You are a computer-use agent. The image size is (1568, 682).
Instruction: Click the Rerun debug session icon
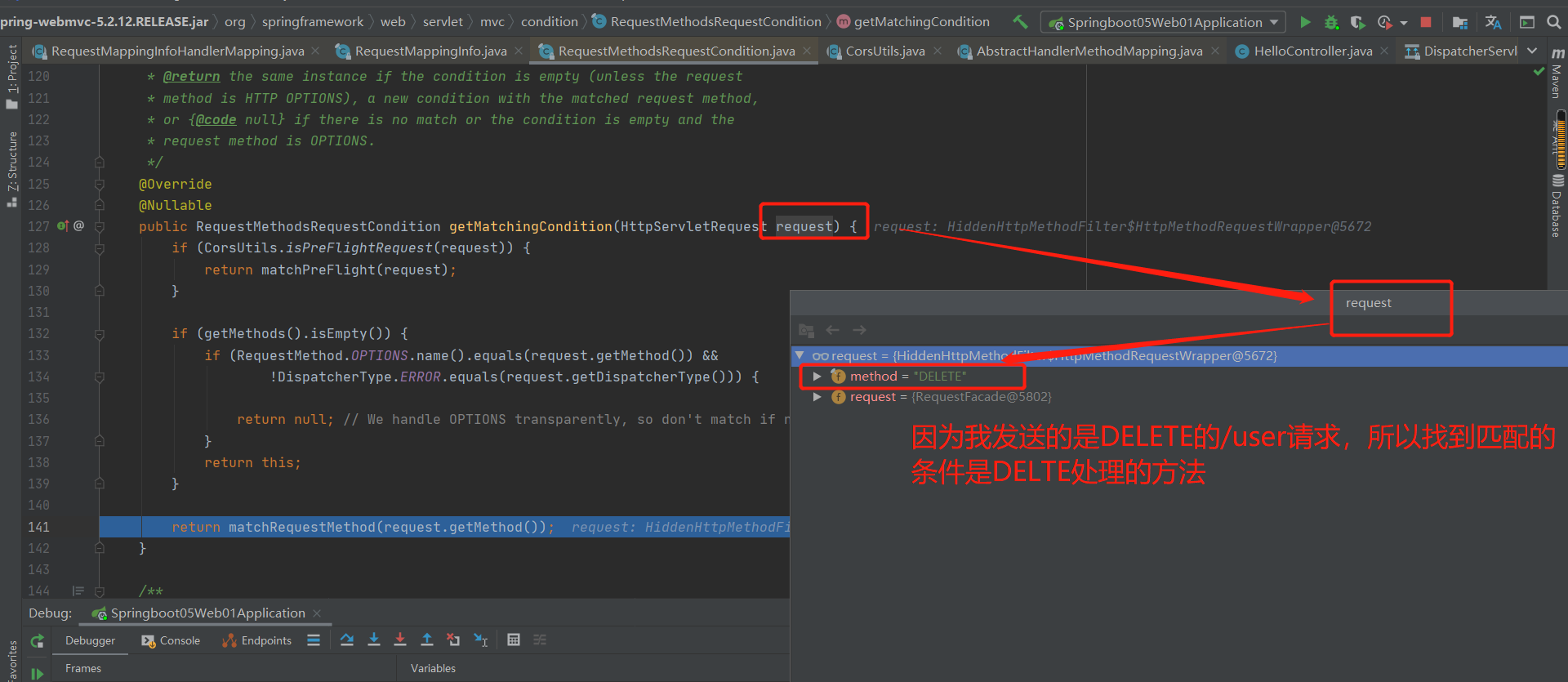(38, 641)
